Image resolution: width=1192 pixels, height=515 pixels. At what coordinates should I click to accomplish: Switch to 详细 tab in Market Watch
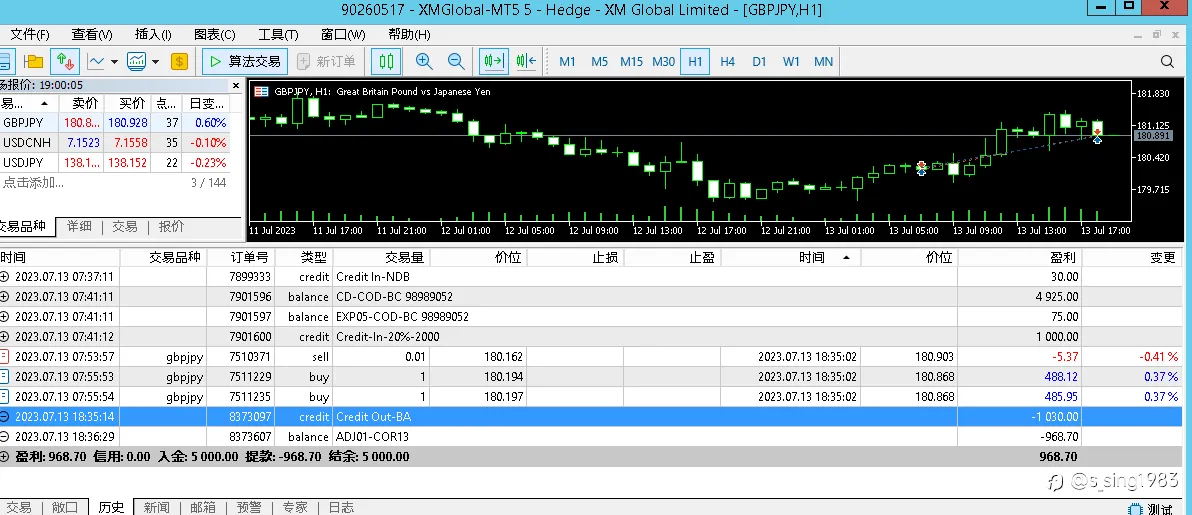pyautogui.click(x=79, y=227)
